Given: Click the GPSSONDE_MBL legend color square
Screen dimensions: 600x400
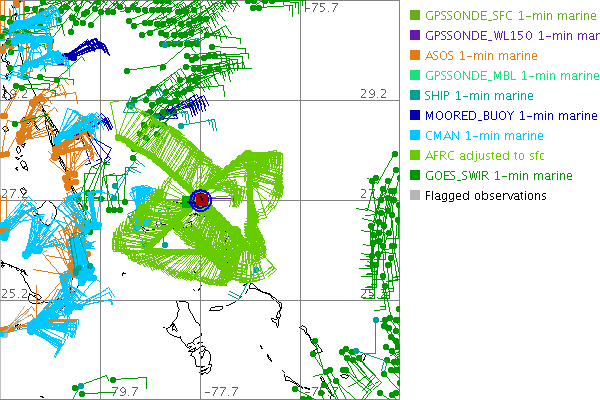Looking at the screenshot, I should [x=415, y=76].
